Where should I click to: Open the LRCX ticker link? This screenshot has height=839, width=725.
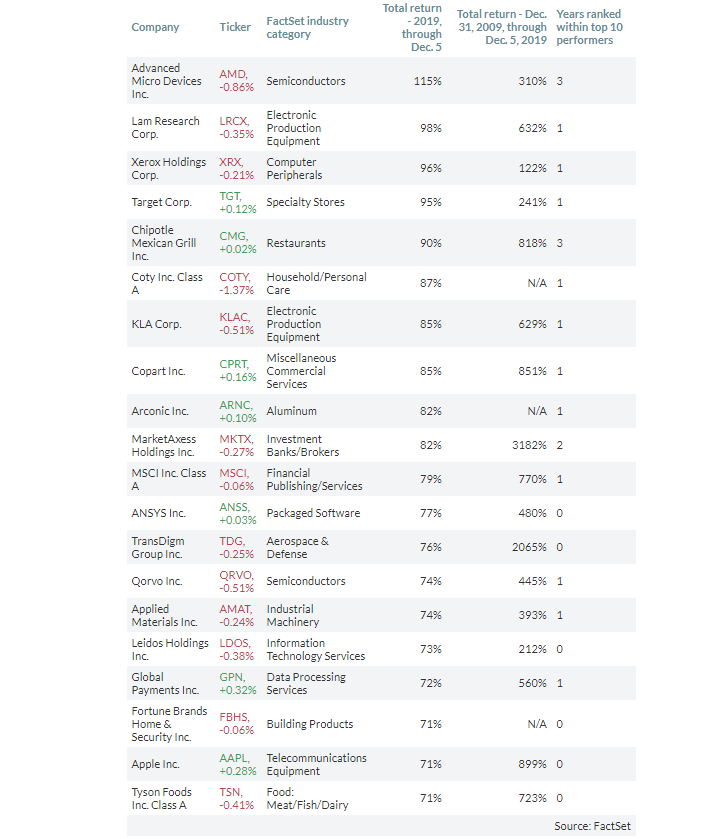tap(234, 121)
